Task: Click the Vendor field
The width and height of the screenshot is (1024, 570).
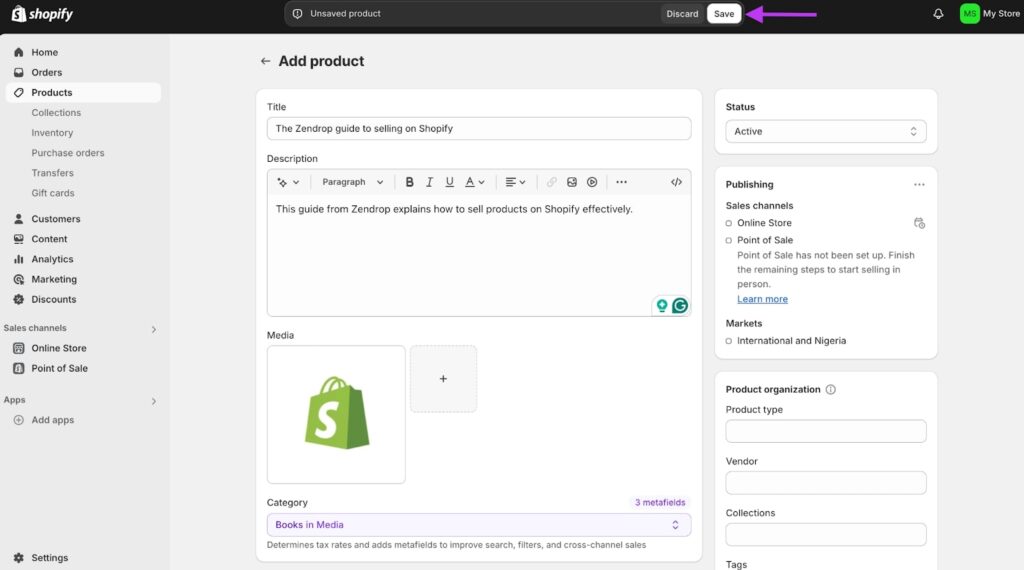Action: 825,483
